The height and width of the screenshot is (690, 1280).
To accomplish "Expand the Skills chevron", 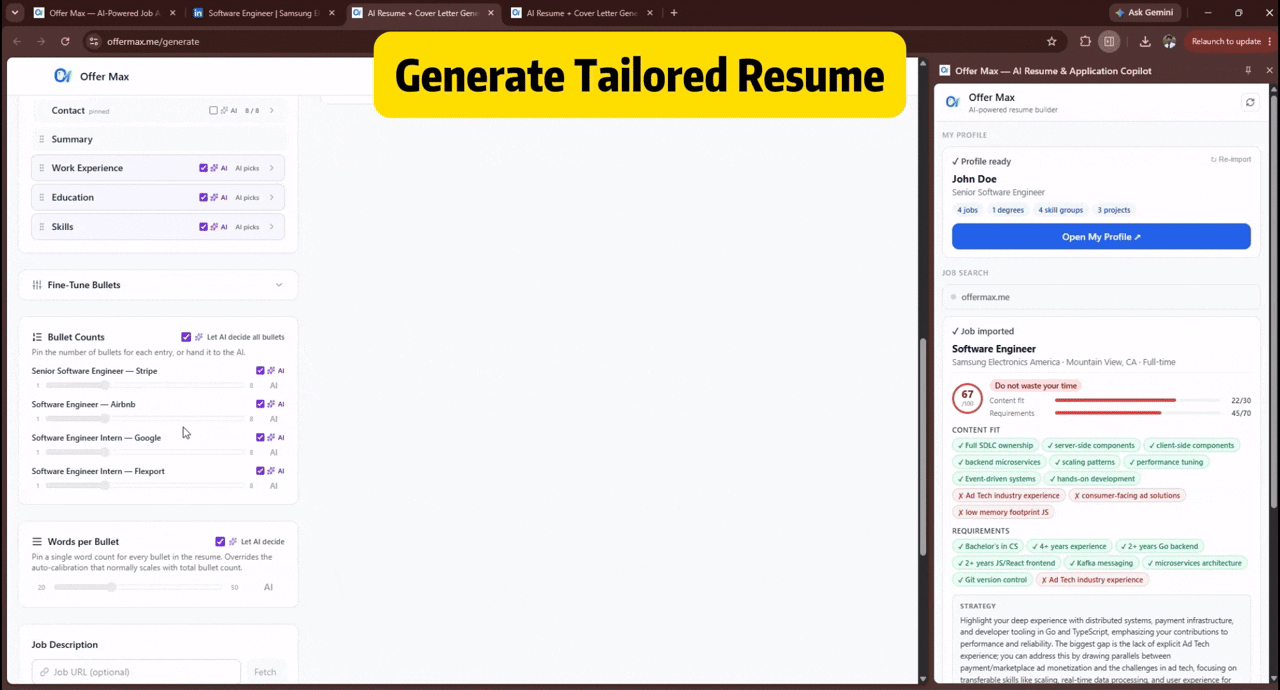I will [x=271, y=227].
